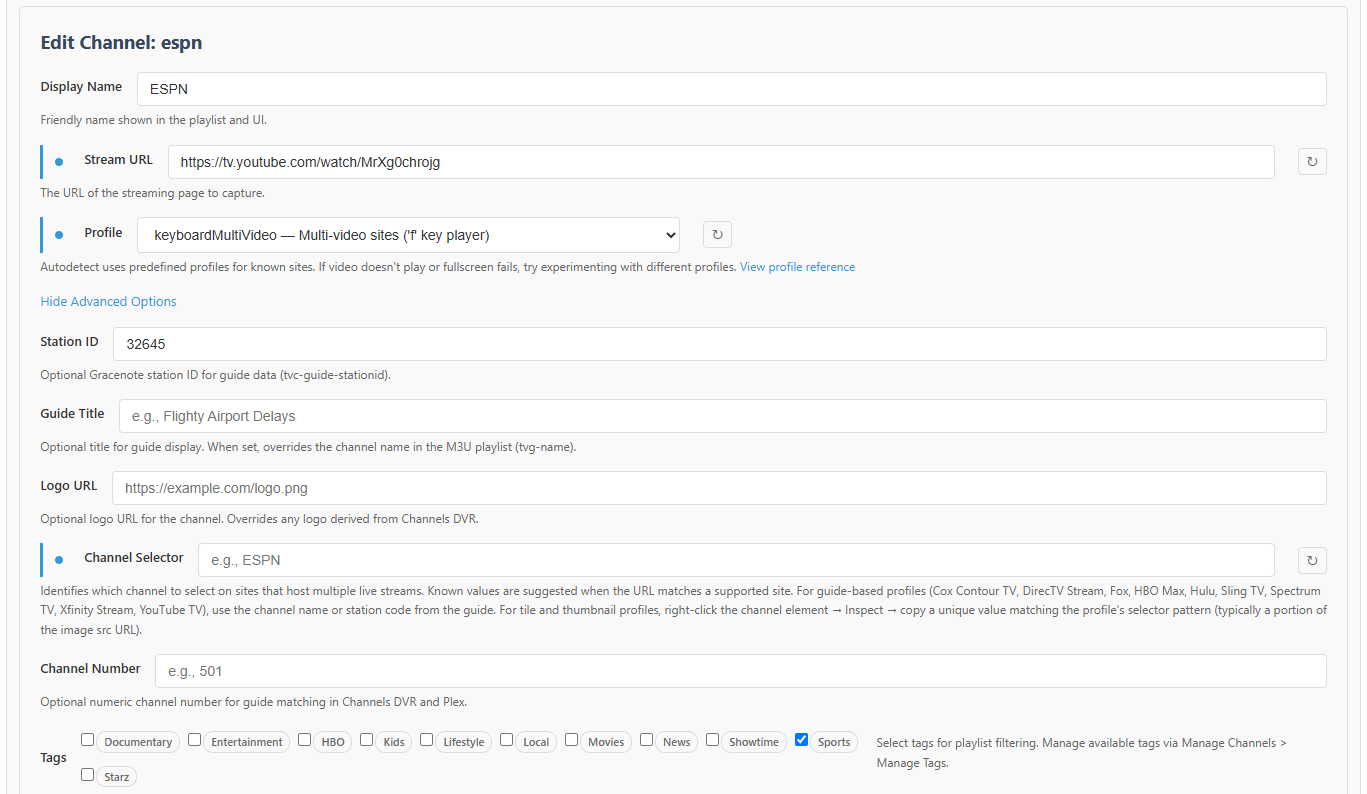Viewport: 1367px width, 794px height.
Task: Select the Guide Title input box
Action: (x=722, y=416)
